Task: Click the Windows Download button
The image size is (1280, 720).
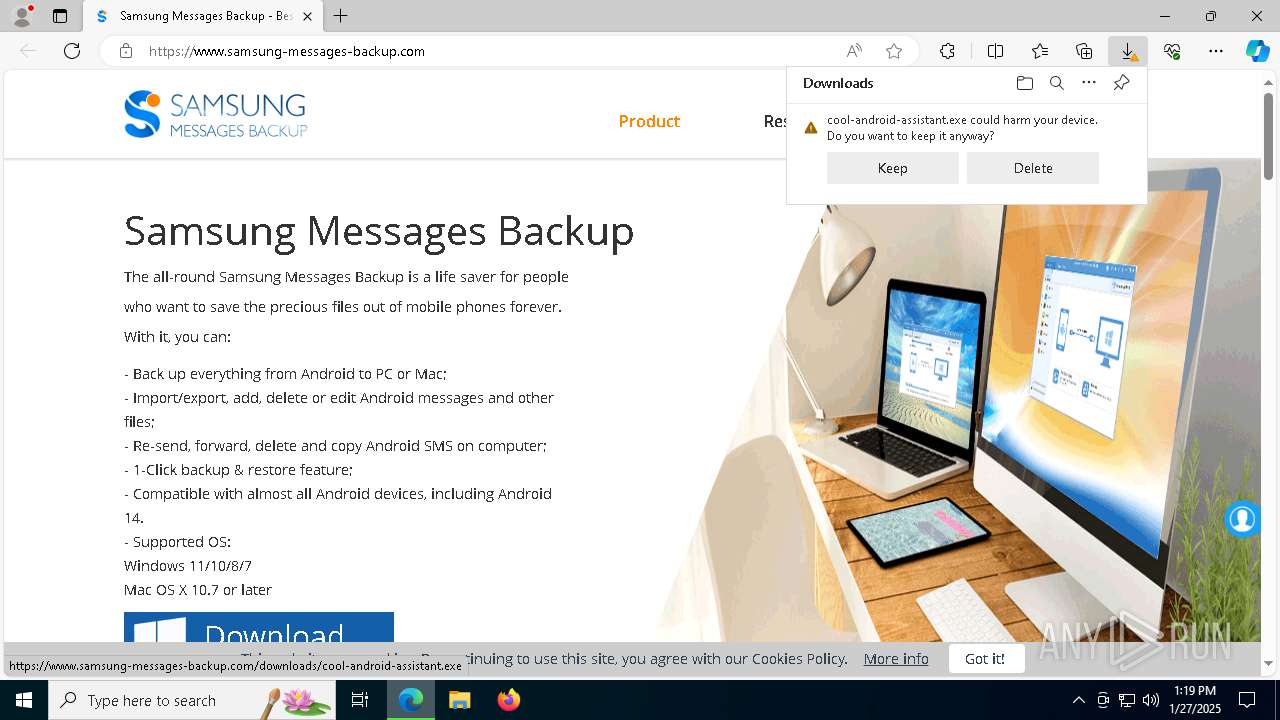Action: tap(259, 628)
